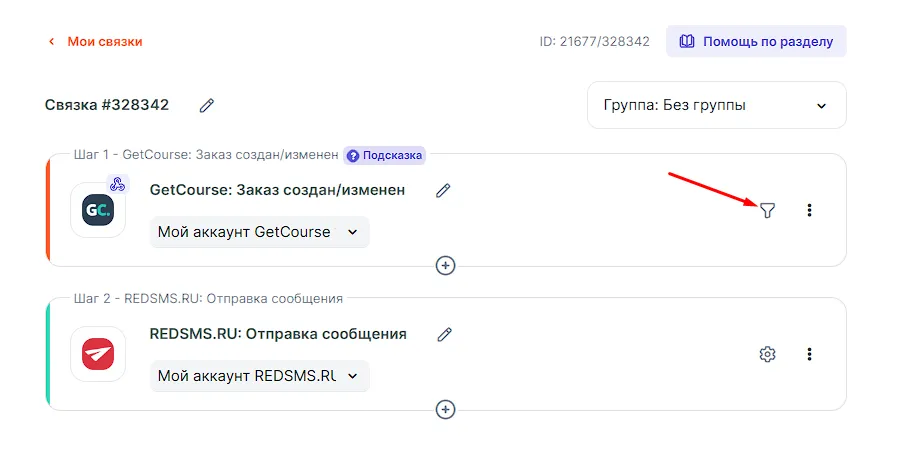Expand the Группа: Без группы dropdown
This screenshot has width=903, height=466.
(716, 105)
